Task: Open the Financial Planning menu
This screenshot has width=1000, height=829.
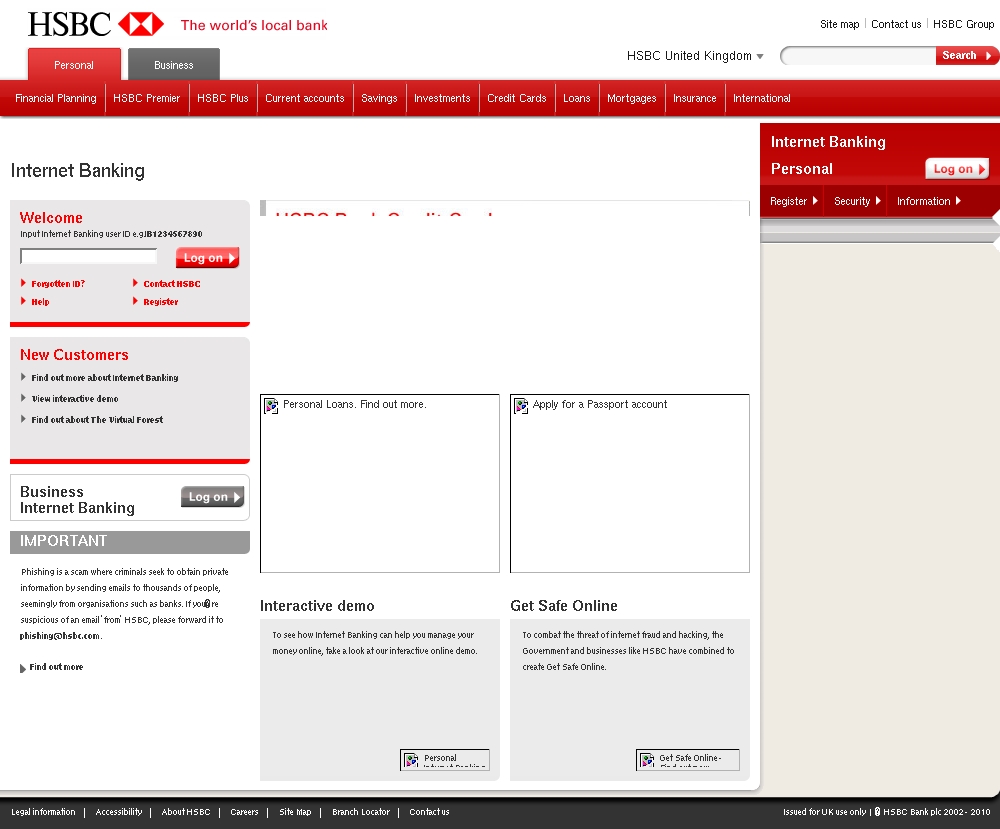Action: click(55, 98)
